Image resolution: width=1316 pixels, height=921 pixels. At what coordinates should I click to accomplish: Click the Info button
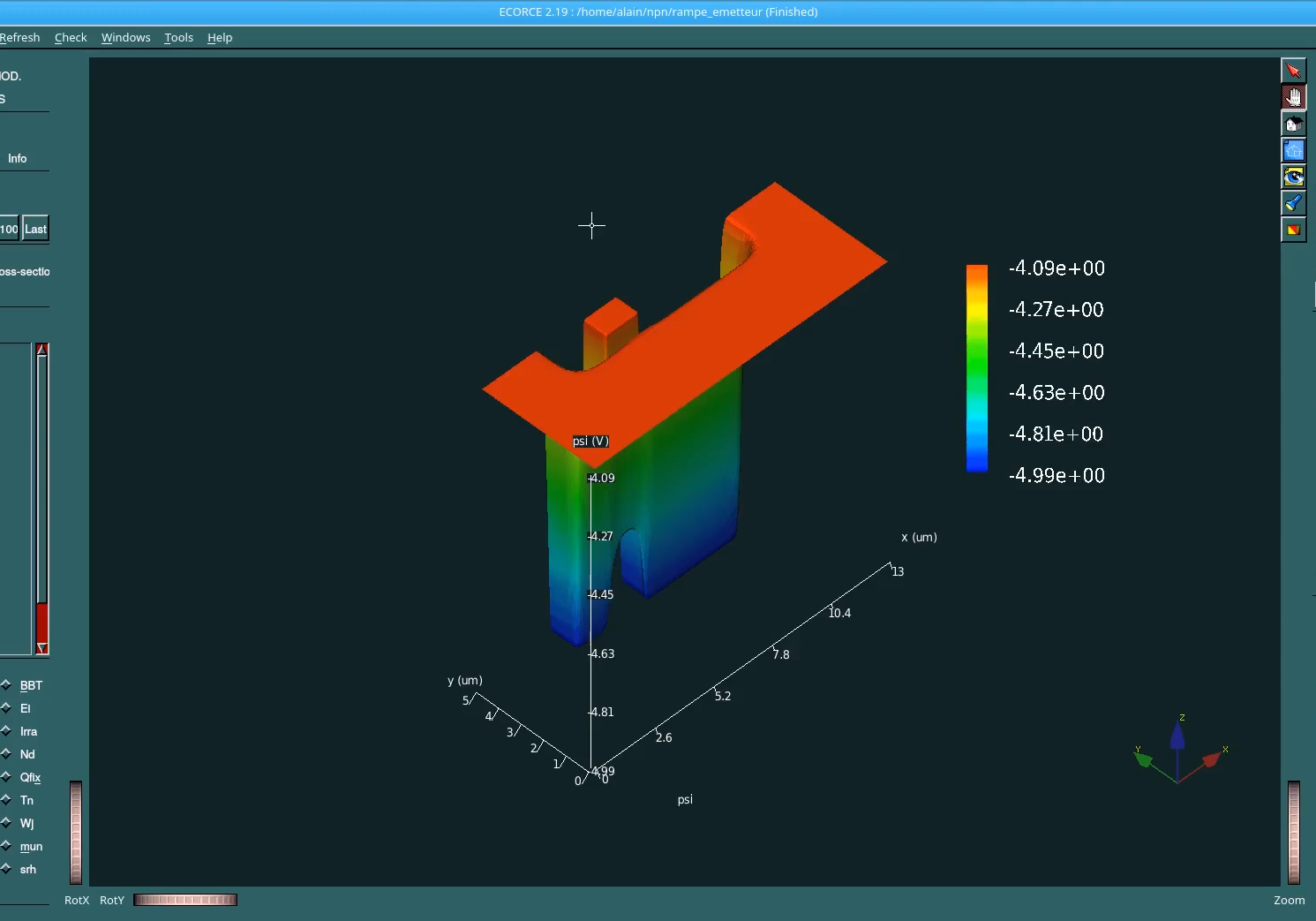(x=17, y=158)
